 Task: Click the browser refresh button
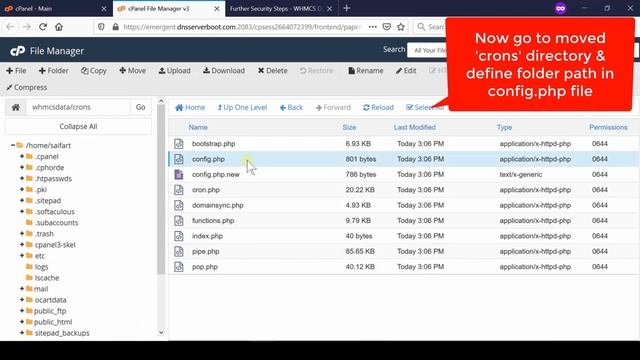click(x=43, y=27)
